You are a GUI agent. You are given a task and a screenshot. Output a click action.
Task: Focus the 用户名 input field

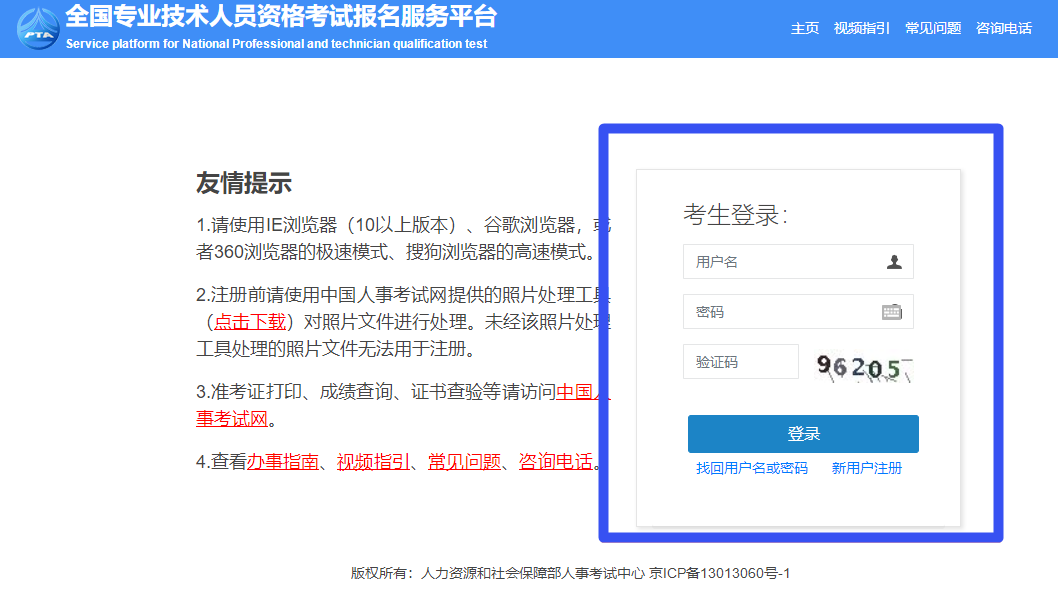coord(785,262)
